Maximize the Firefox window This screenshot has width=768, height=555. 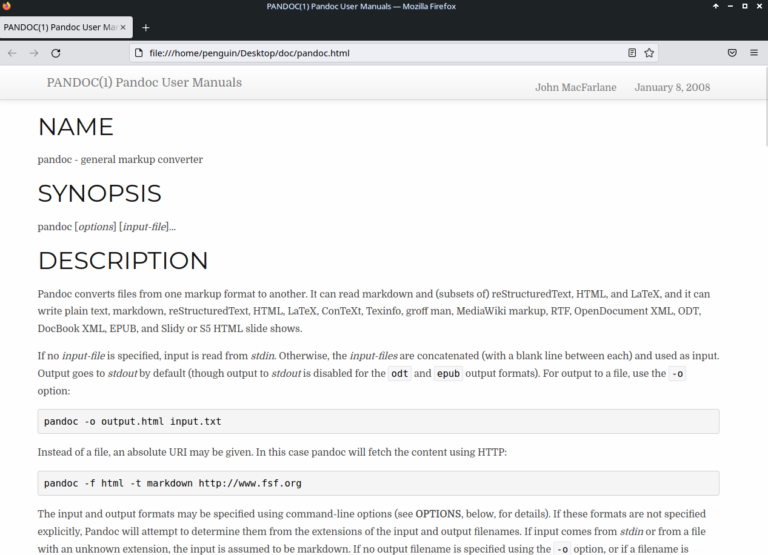click(745, 6)
